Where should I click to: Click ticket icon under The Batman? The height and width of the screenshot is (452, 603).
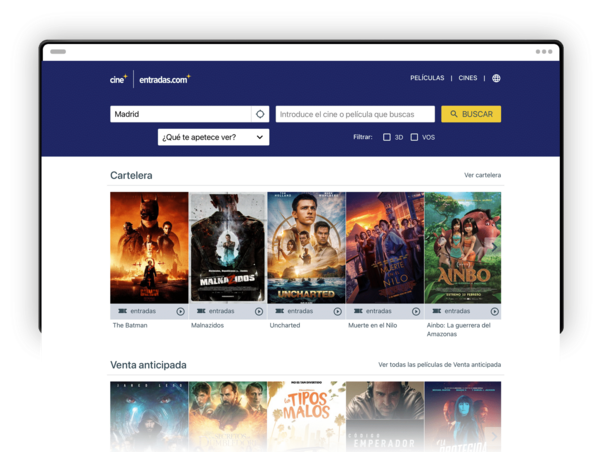pos(122,311)
